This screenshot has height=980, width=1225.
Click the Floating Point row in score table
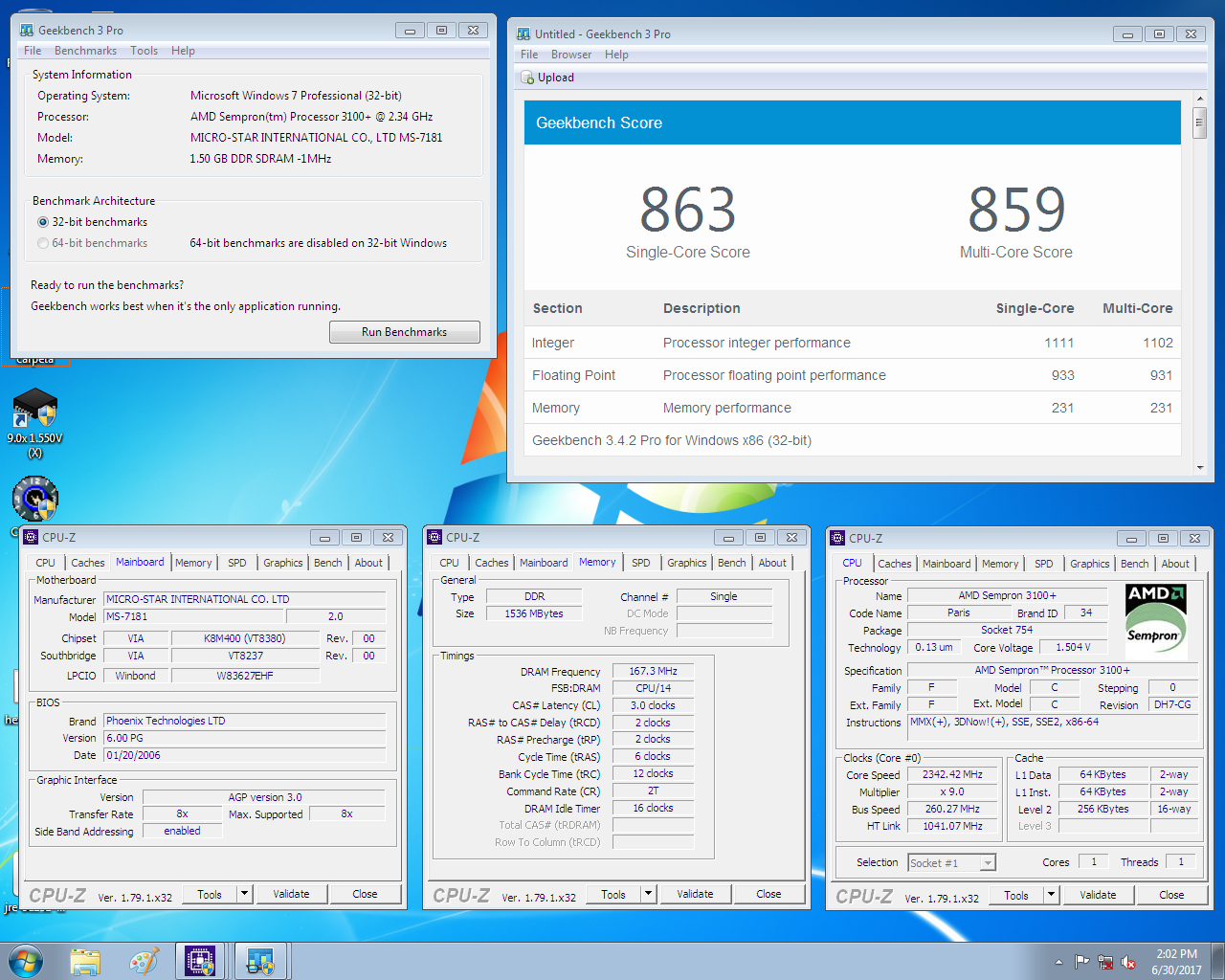point(852,375)
